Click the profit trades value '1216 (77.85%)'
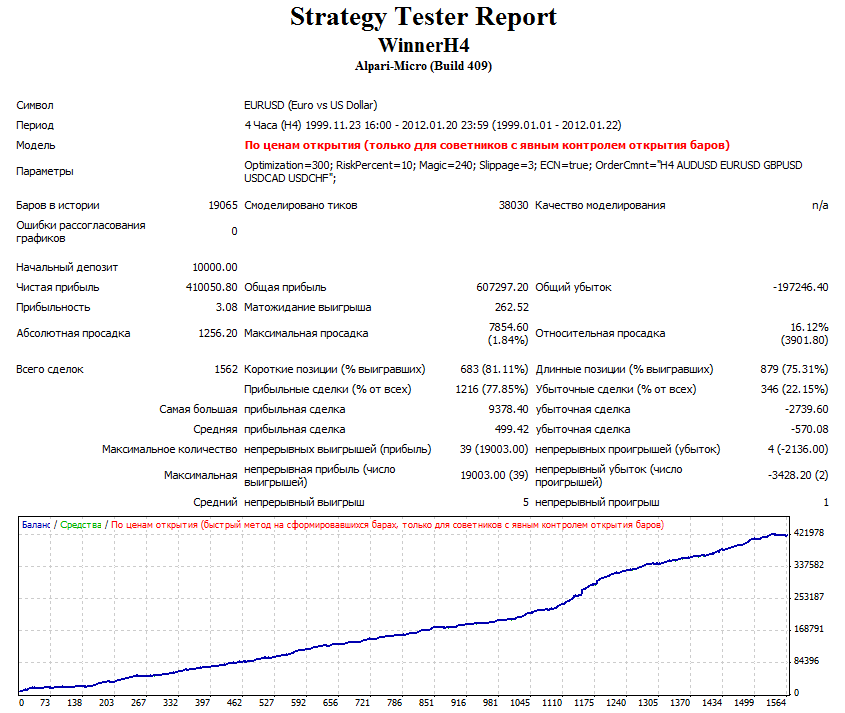845x713 pixels. click(x=491, y=389)
